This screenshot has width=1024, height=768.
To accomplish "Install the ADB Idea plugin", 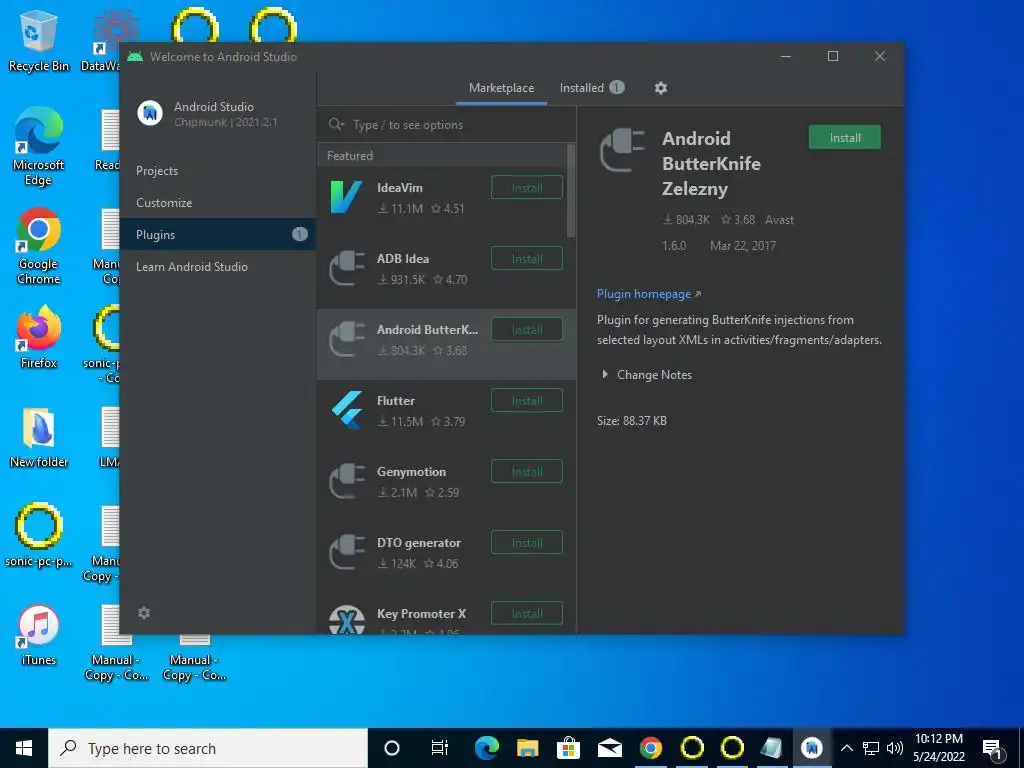I will point(527,259).
